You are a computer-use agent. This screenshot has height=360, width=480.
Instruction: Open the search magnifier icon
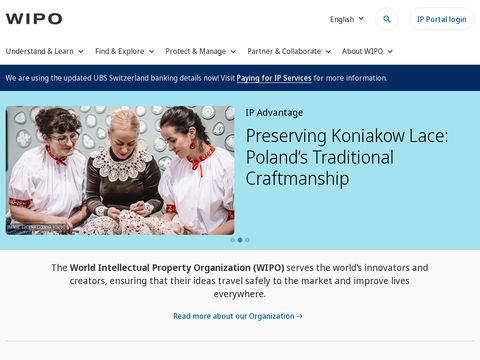(387, 19)
